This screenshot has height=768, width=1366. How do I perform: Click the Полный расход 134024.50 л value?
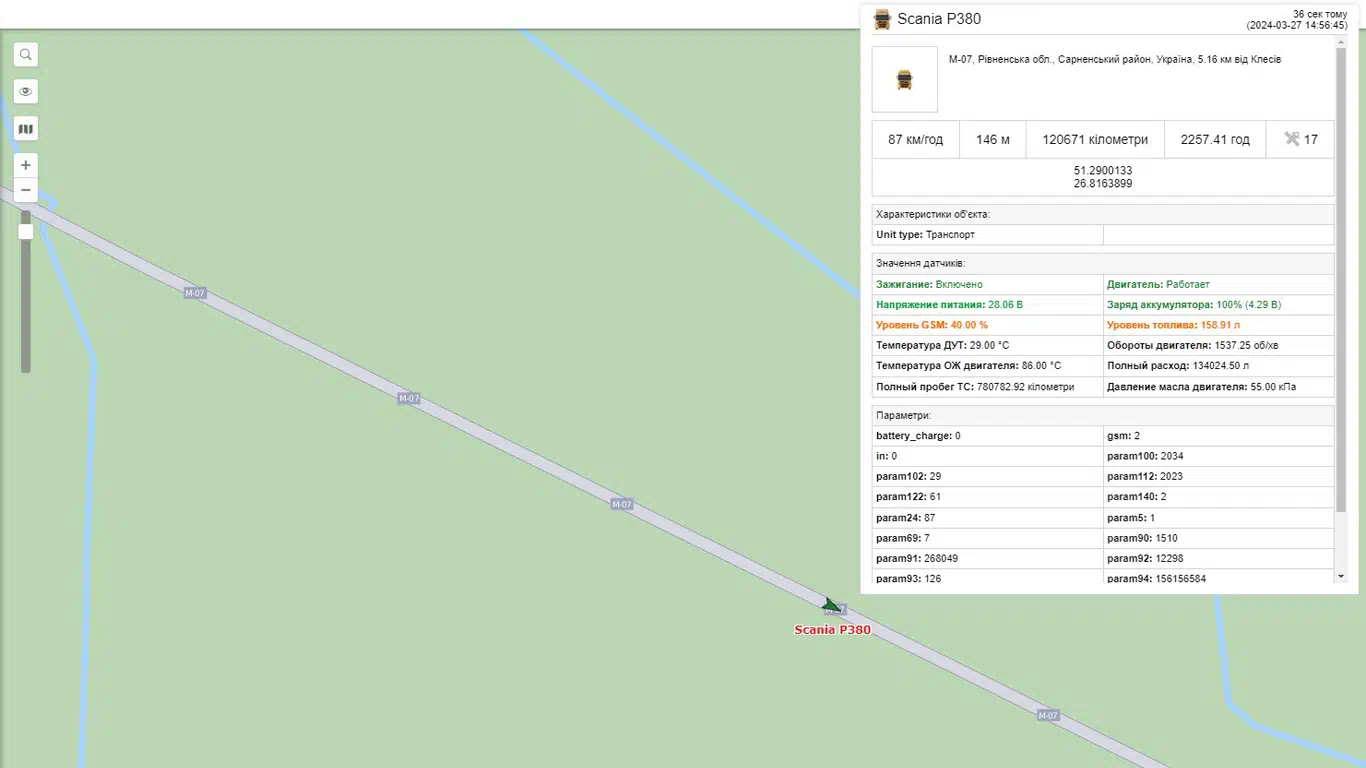point(1218,366)
